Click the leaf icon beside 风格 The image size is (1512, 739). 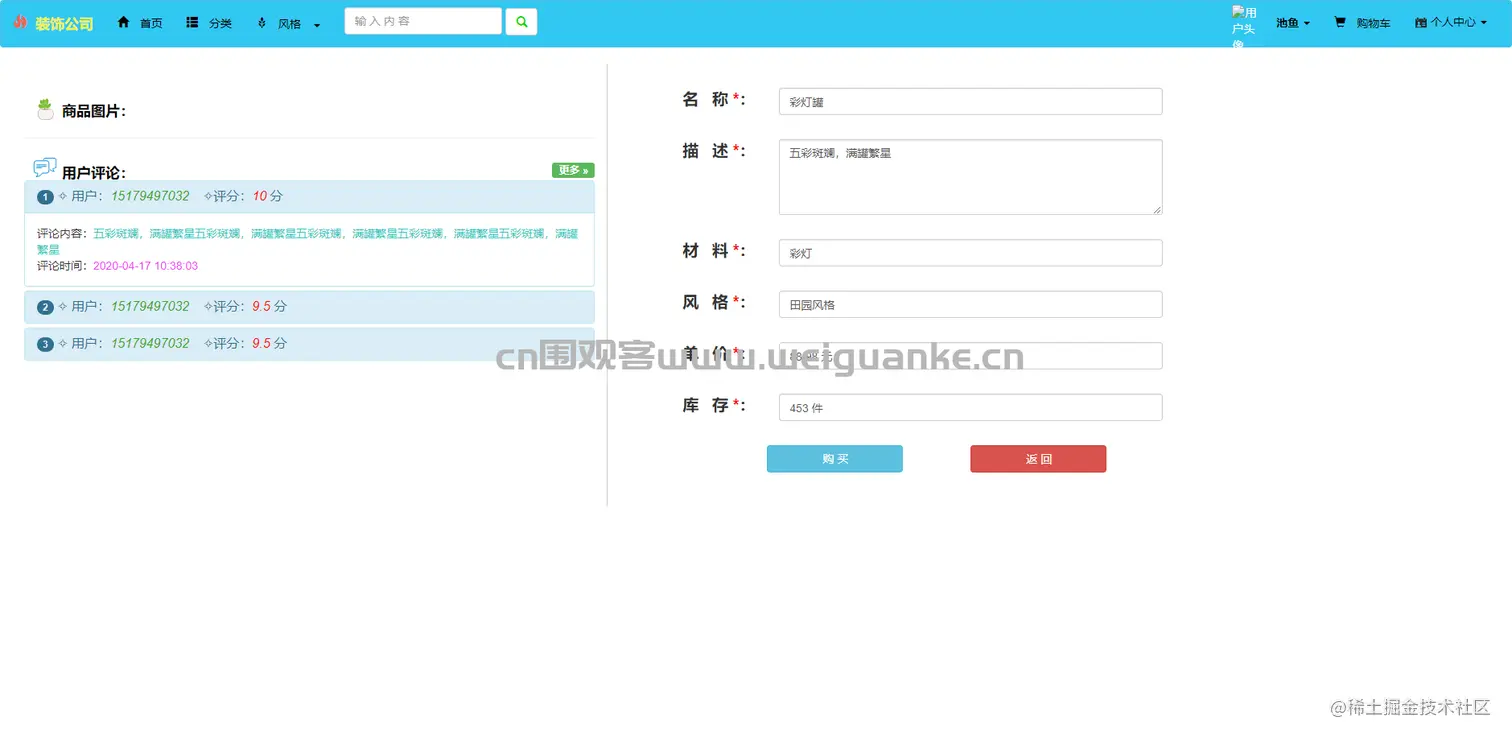(x=262, y=22)
